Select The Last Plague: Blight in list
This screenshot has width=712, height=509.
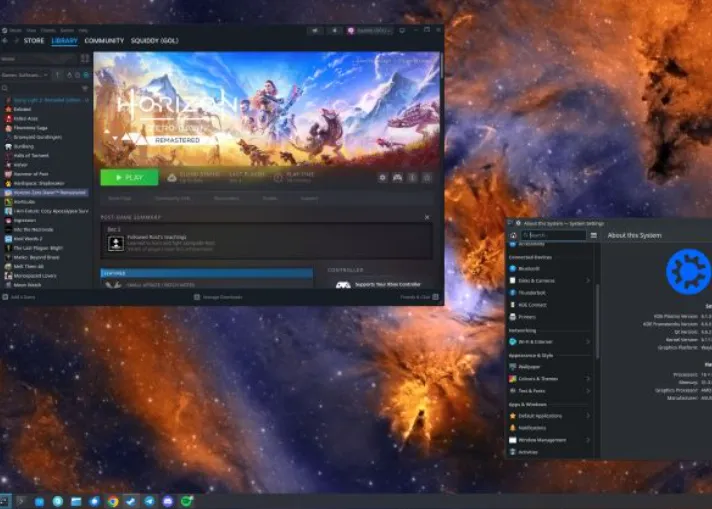45,248
